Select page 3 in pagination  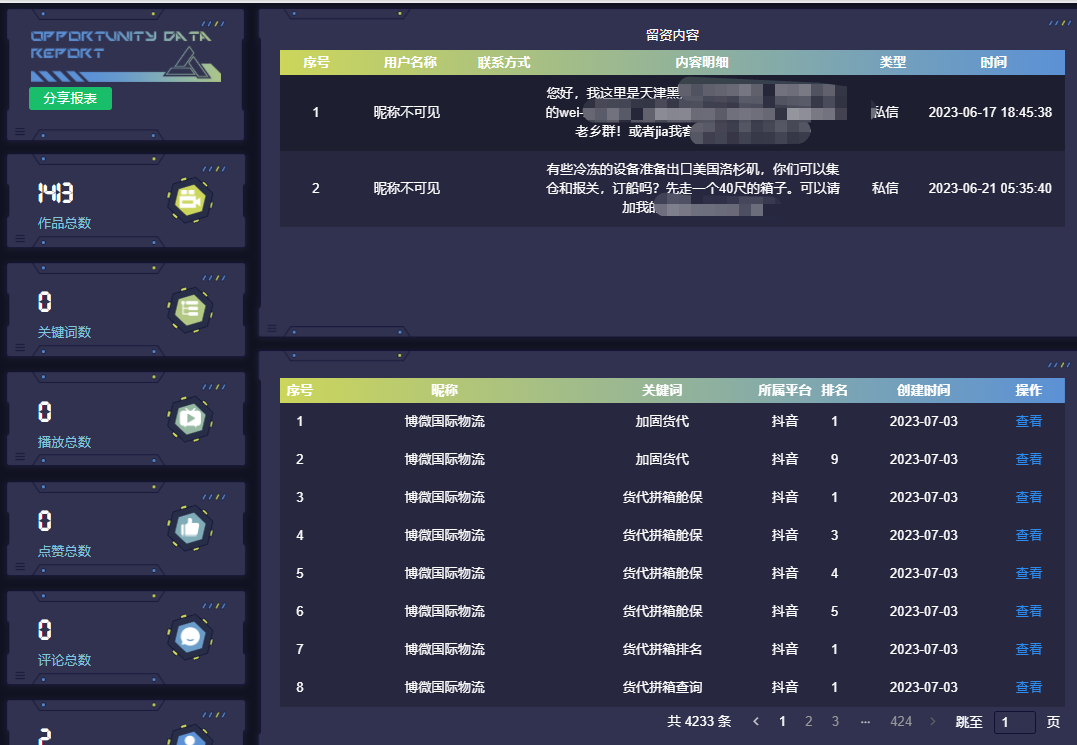click(835, 722)
